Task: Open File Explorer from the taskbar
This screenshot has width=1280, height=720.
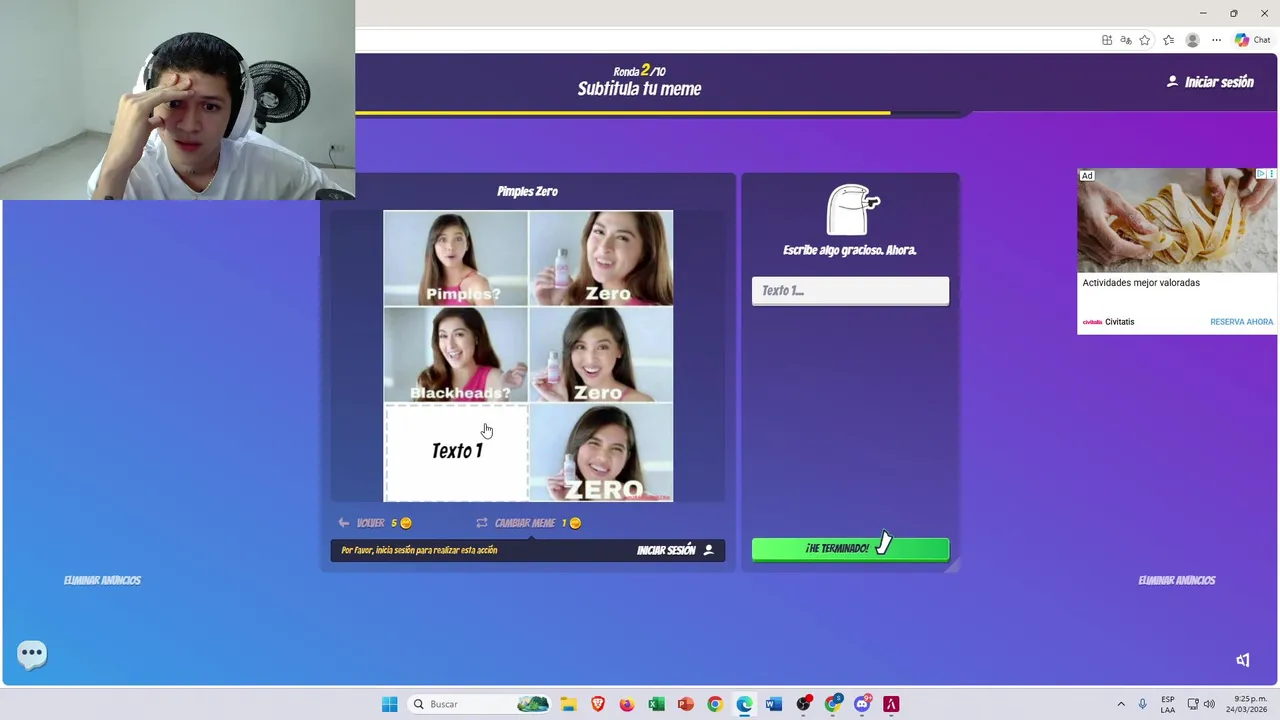Action: pyautogui.click(x=568, y=704)
